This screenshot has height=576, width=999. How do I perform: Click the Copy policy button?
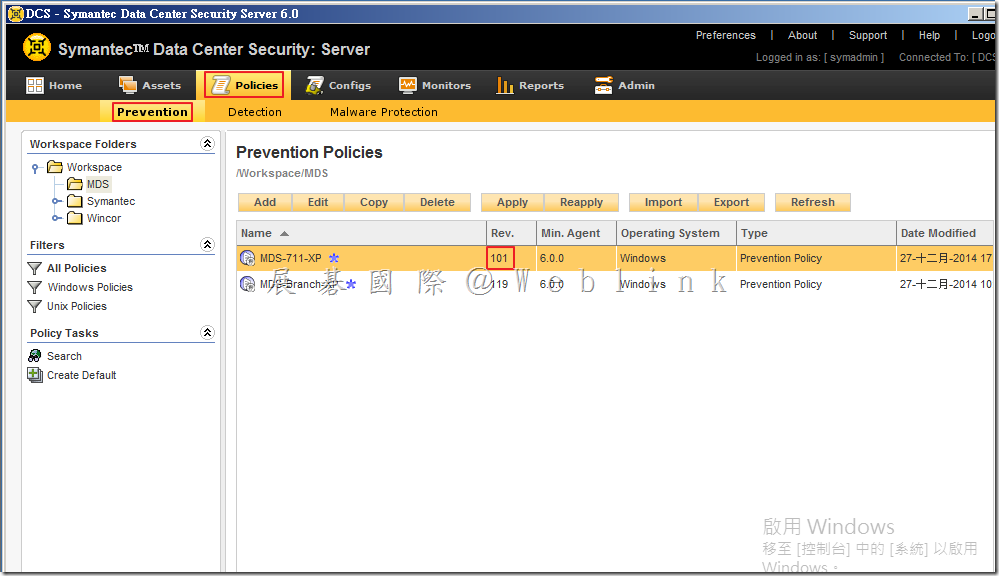[x=374, y=202]
